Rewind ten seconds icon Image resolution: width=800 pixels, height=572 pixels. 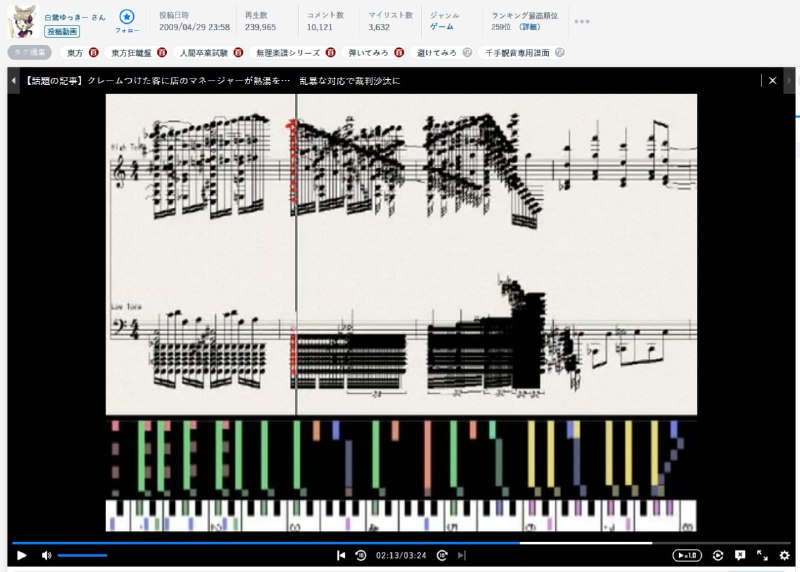pyautogui.click(x=361, y=555)
